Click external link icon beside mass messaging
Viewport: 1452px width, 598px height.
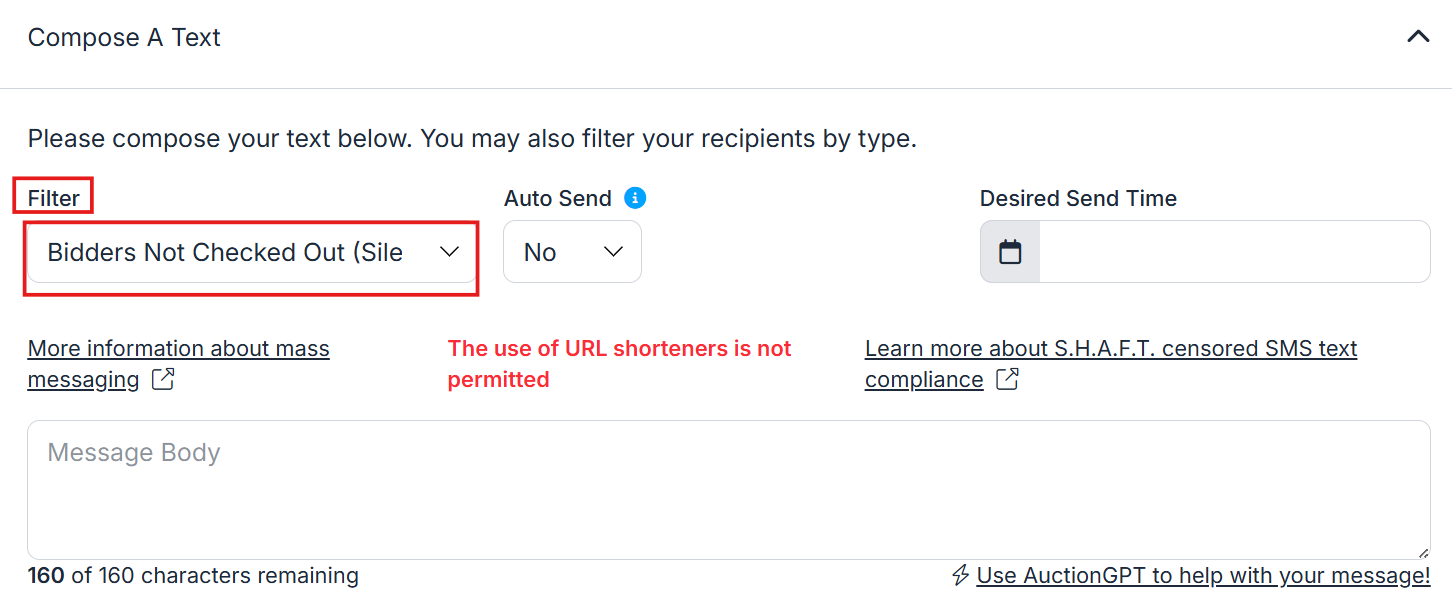[163, 380]
